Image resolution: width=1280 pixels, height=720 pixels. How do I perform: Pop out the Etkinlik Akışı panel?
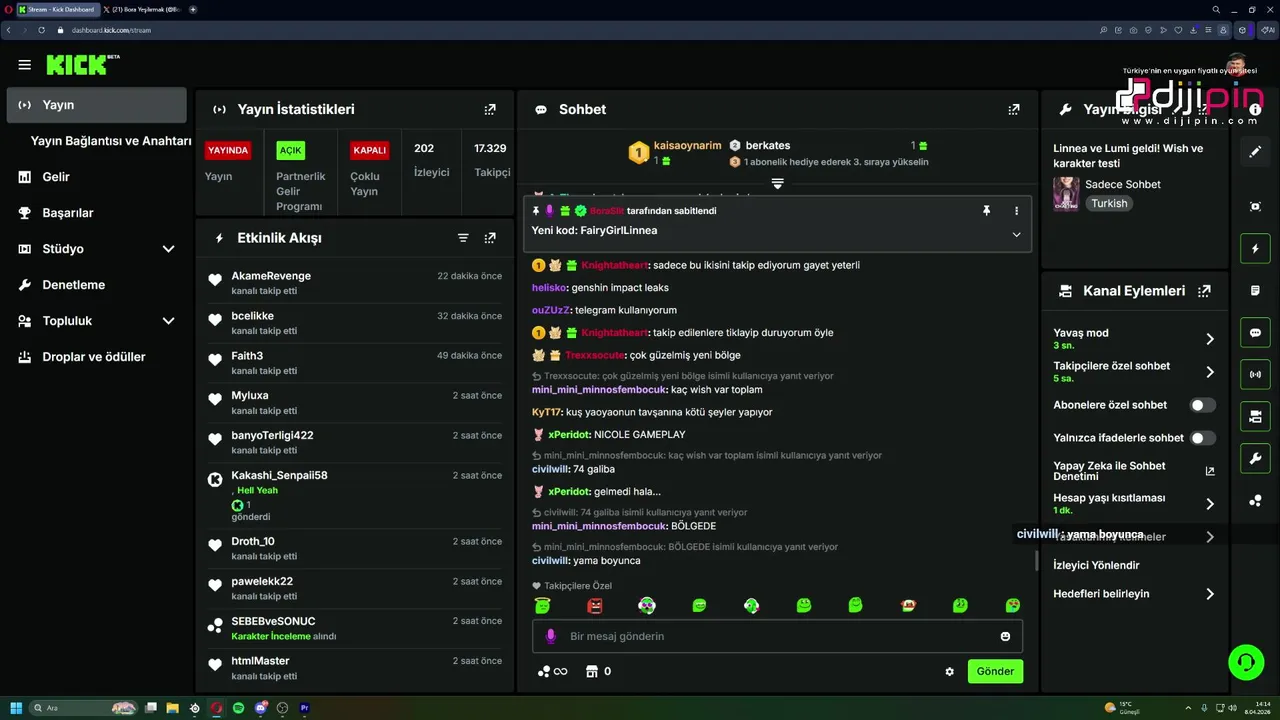coord(490,238)
